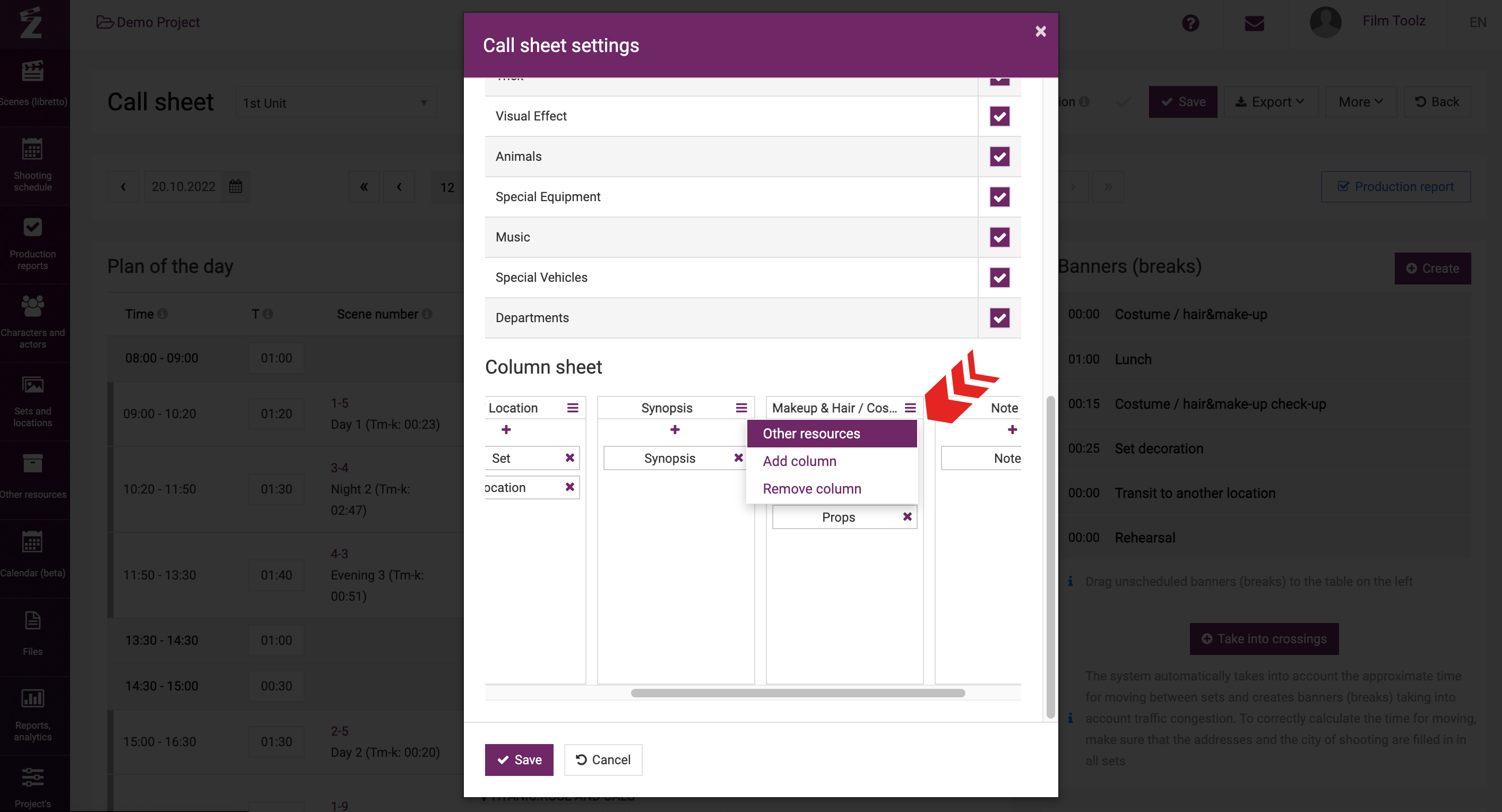Save the call sheet settings dialog
The image size is (1502, 812).
pyautogui.click(x=519, y=759)
